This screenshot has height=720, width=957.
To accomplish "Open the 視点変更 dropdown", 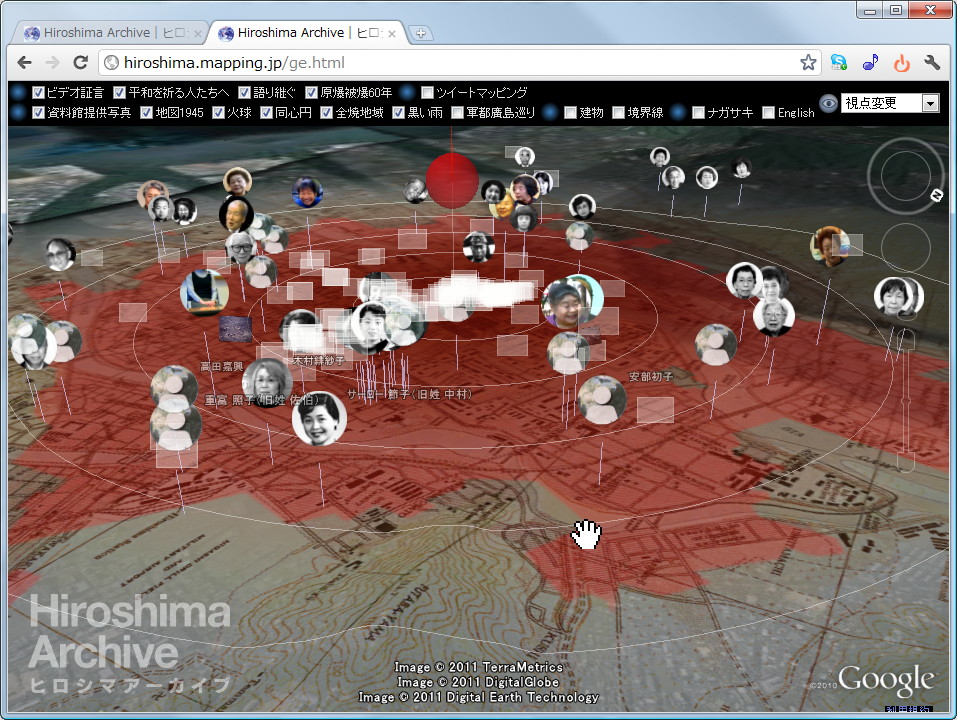I will click(x=890, y=103).
